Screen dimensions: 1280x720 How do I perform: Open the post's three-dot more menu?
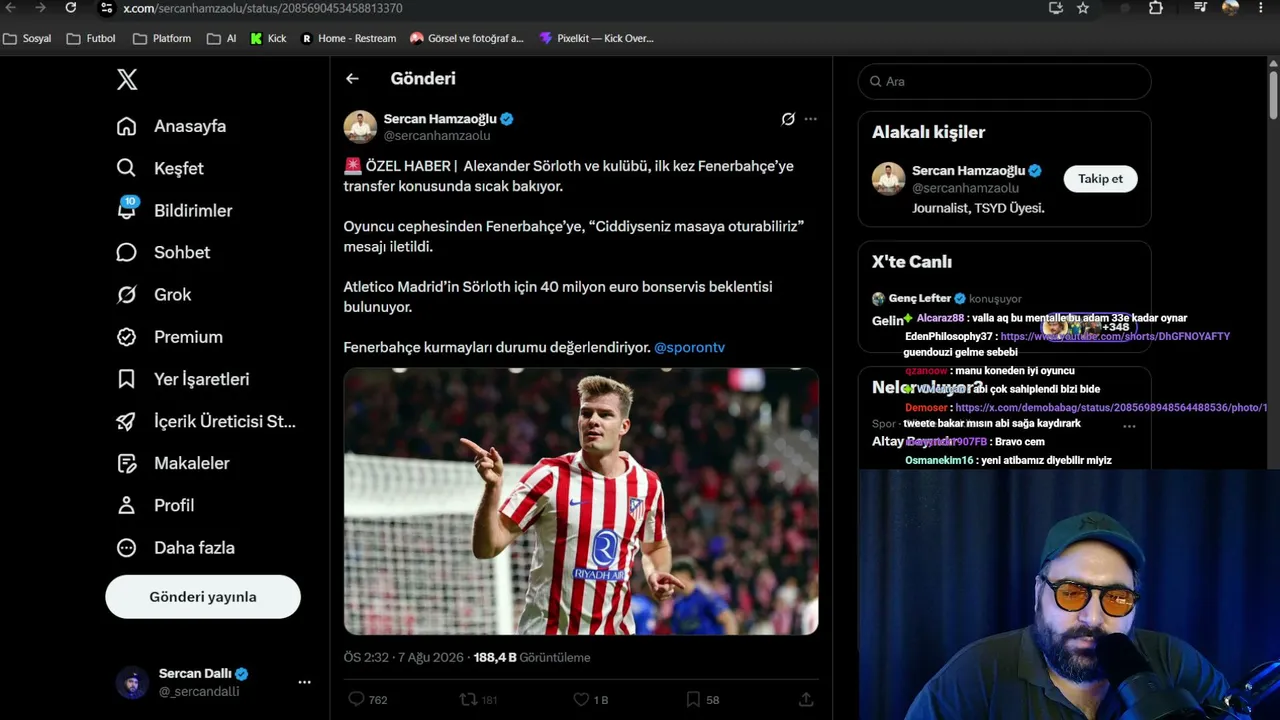[810, 119]
